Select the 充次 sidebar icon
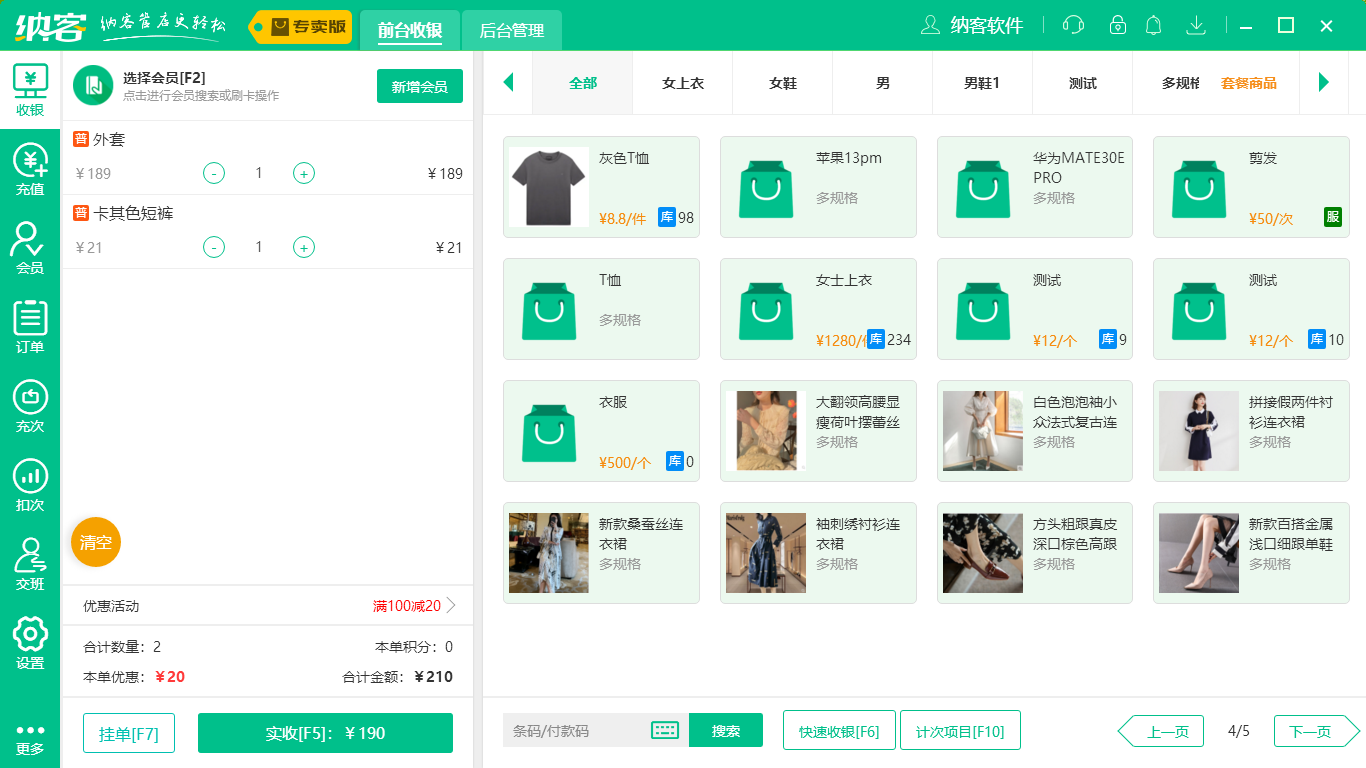The image size is (1366, 768). tap(30, 403)
